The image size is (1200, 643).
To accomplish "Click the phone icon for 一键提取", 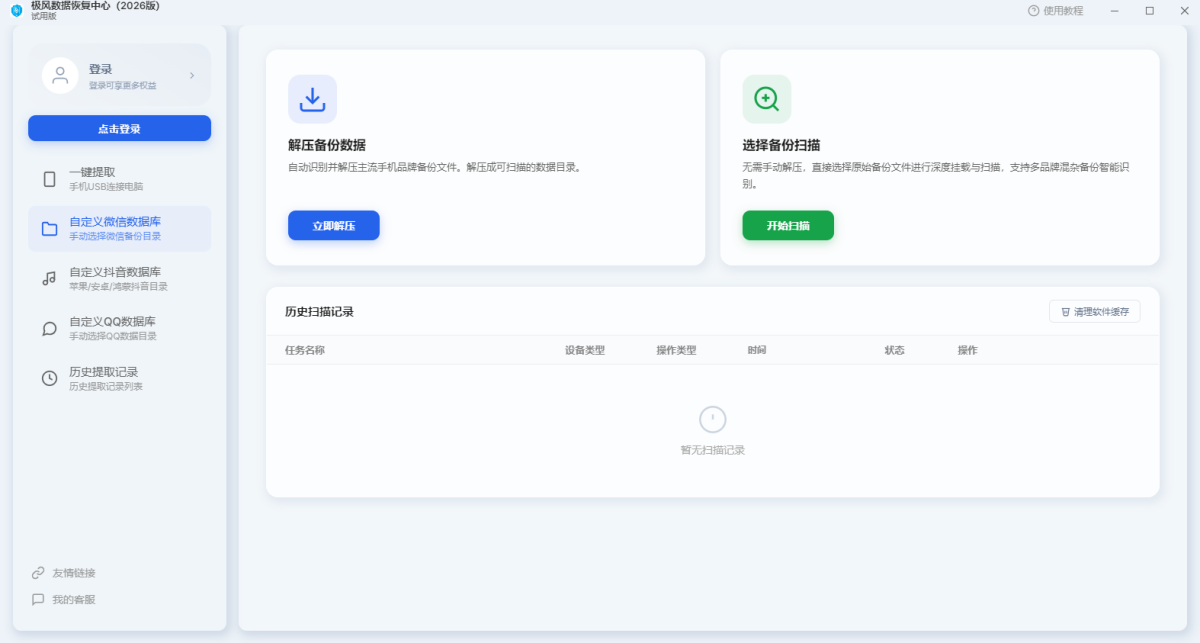I will pyautogui.click(x=49, y=179).
